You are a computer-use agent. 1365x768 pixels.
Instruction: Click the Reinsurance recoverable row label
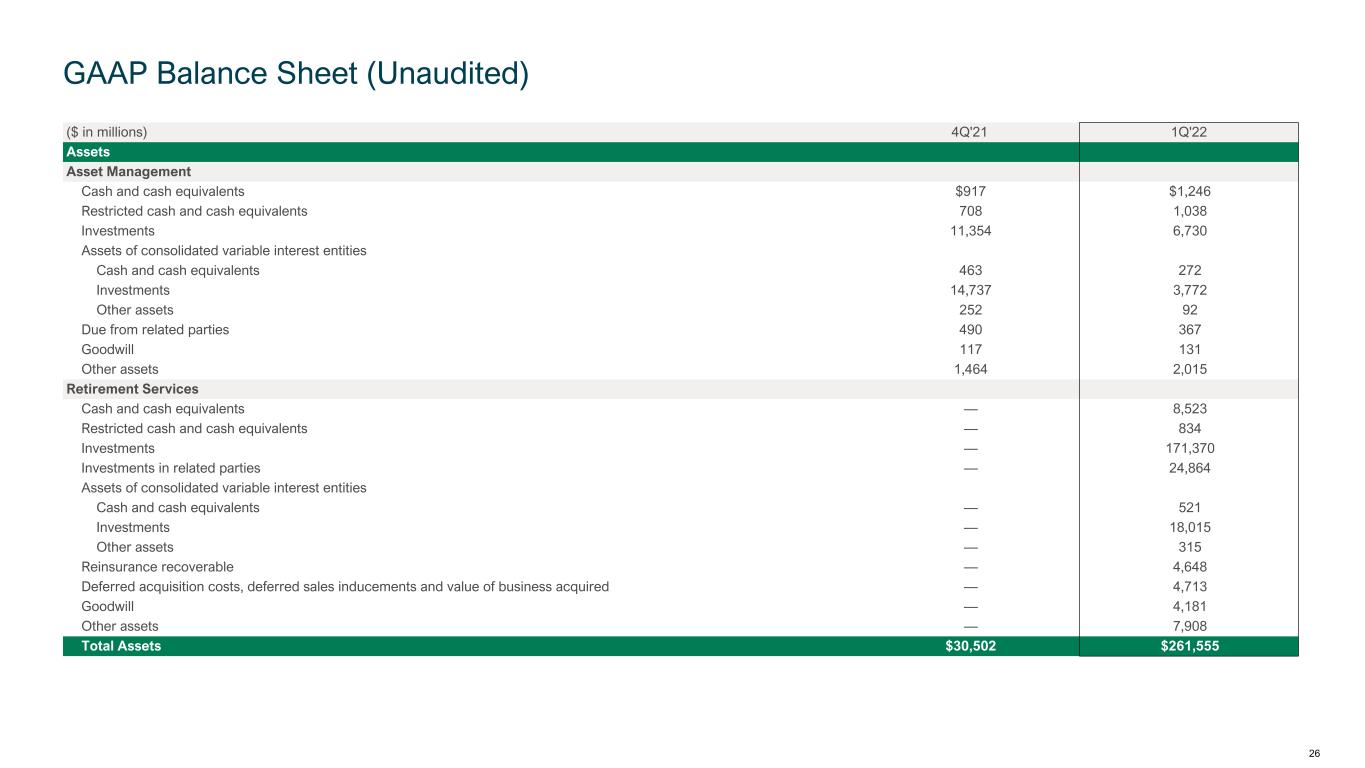(x=157, y=567)
